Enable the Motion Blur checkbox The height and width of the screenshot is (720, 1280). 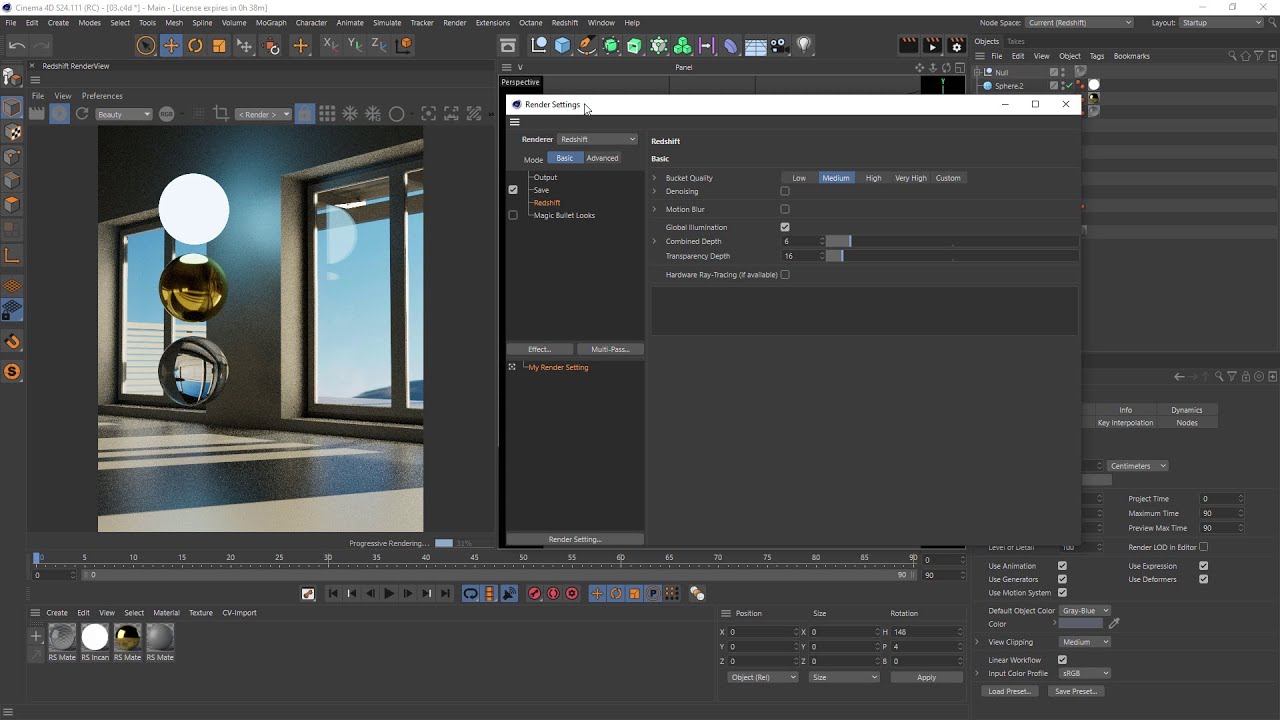pyautogui.click(x=785, y=209)
